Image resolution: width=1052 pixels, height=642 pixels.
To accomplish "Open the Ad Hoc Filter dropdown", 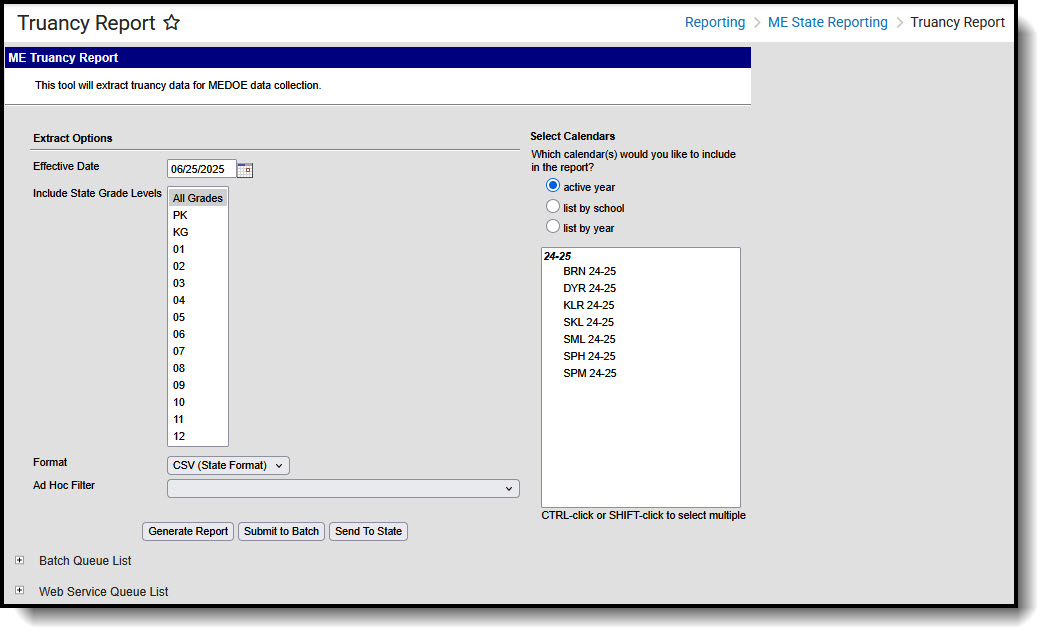I will 343,488.
